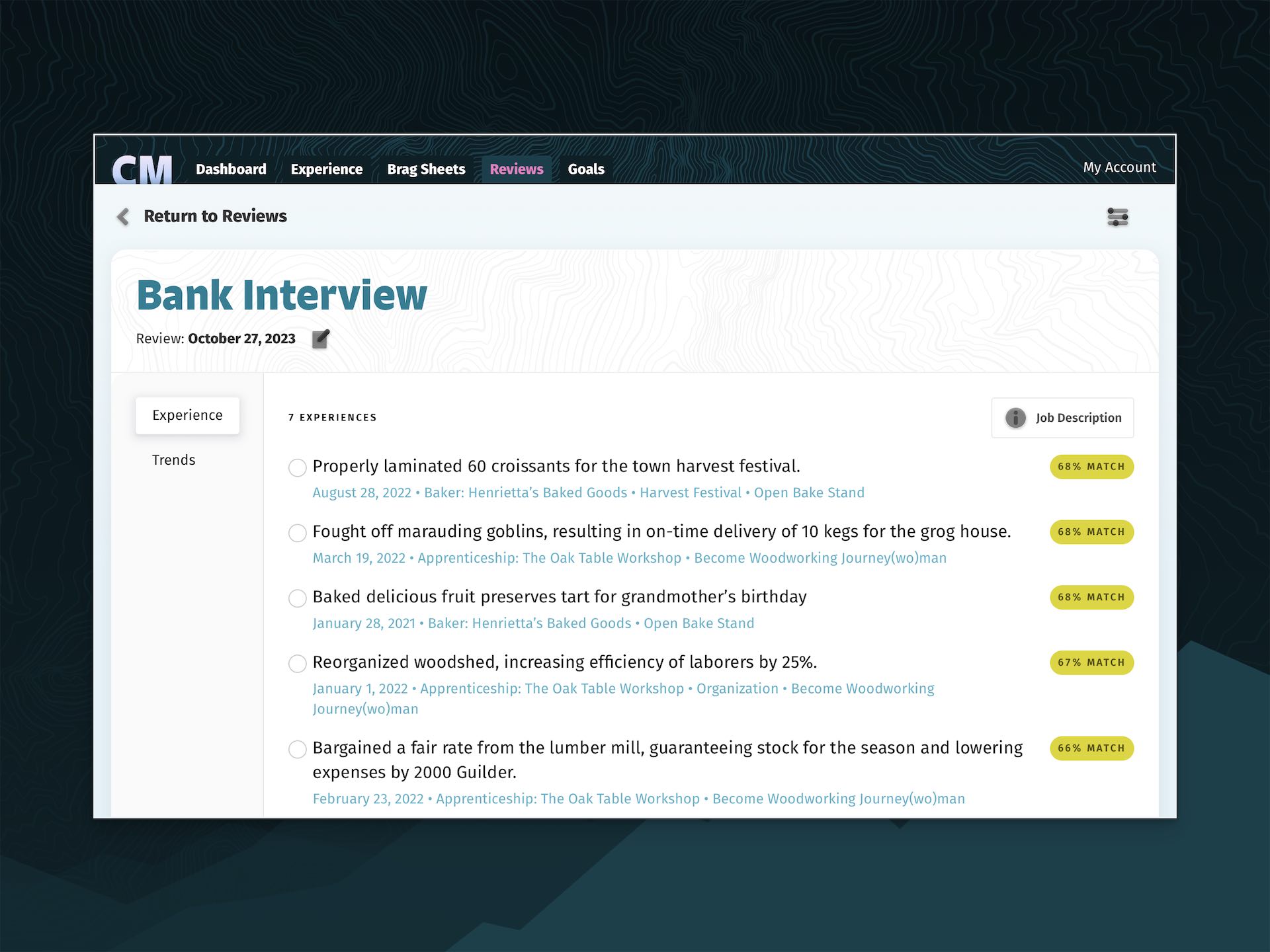This screenshot has width=1270, height=952.
Task: Click the 67% match badge for woodshed
Action: pos(1091,662)
